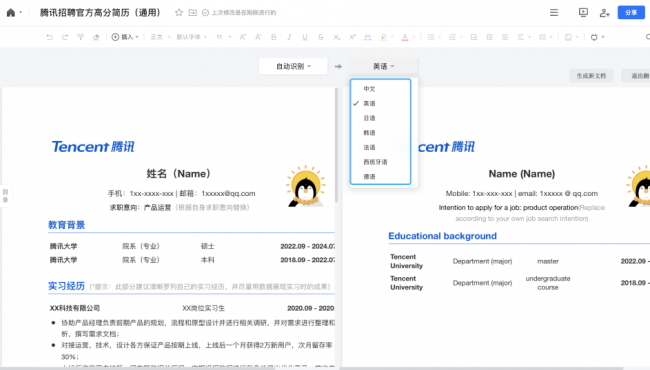Open the move-to-folder icon

tap(193, 12)
